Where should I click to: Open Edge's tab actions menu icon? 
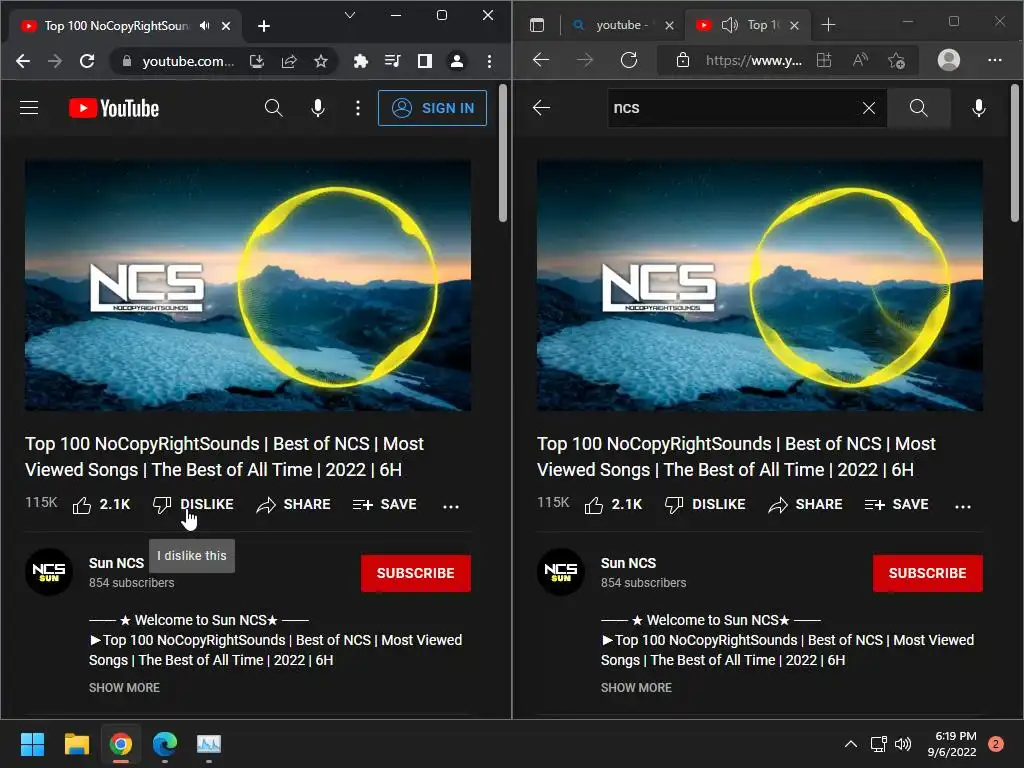pyautogui.click(x=537, y=25)
